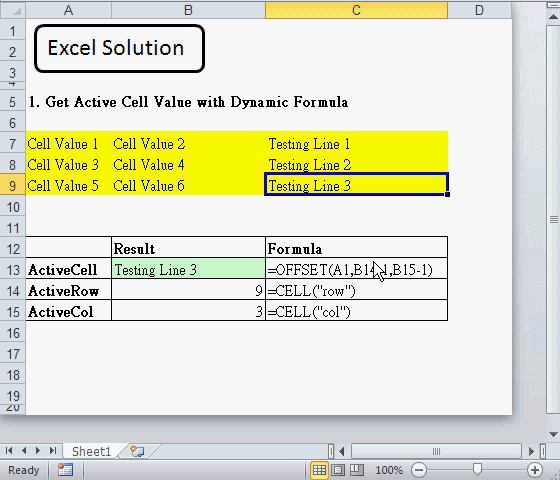Screen dimensions: 560x480
Task: Click the sheet tab bar split handle
Action: click(331, 451)
